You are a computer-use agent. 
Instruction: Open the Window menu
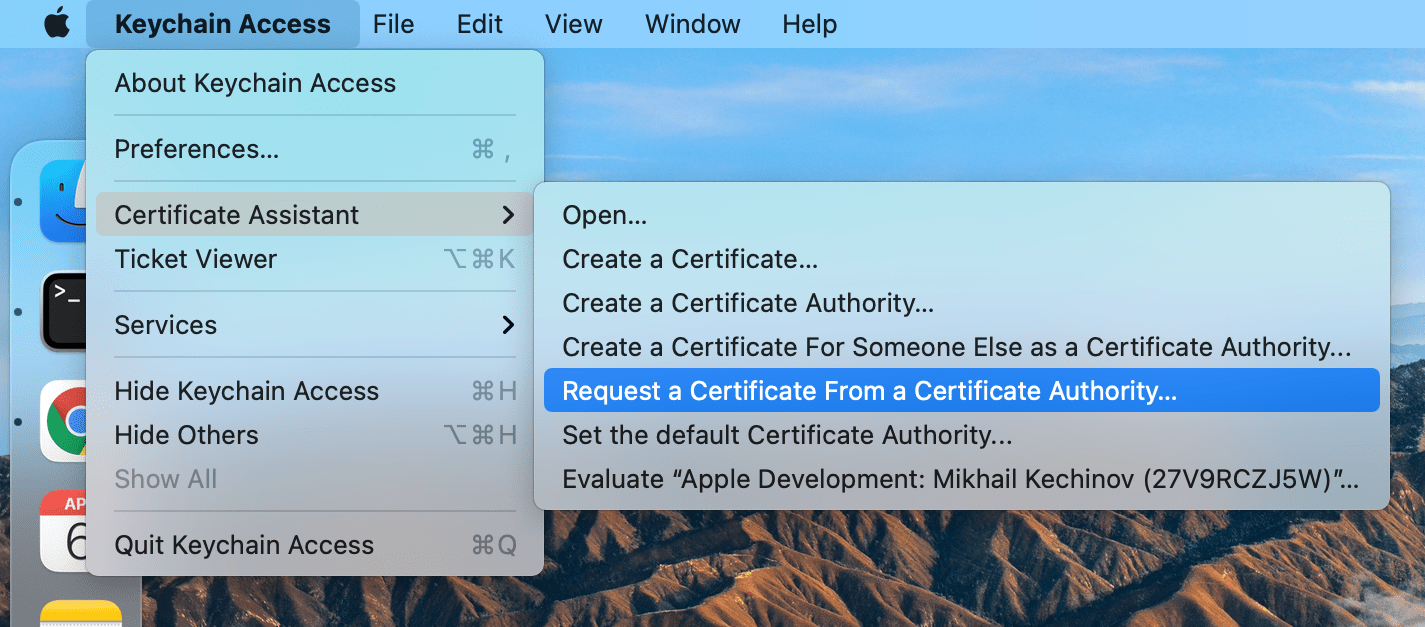click(692, 24)
